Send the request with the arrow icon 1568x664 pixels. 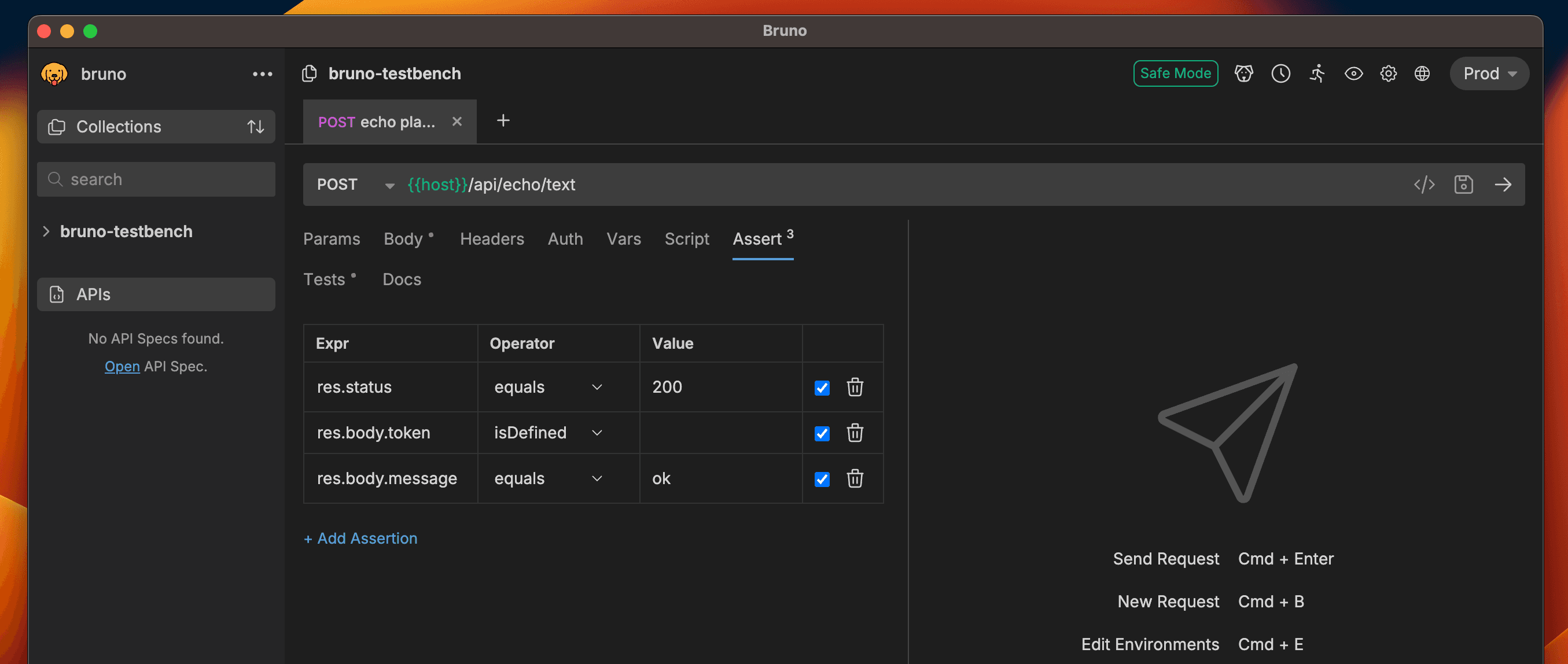pos(1503,185)
